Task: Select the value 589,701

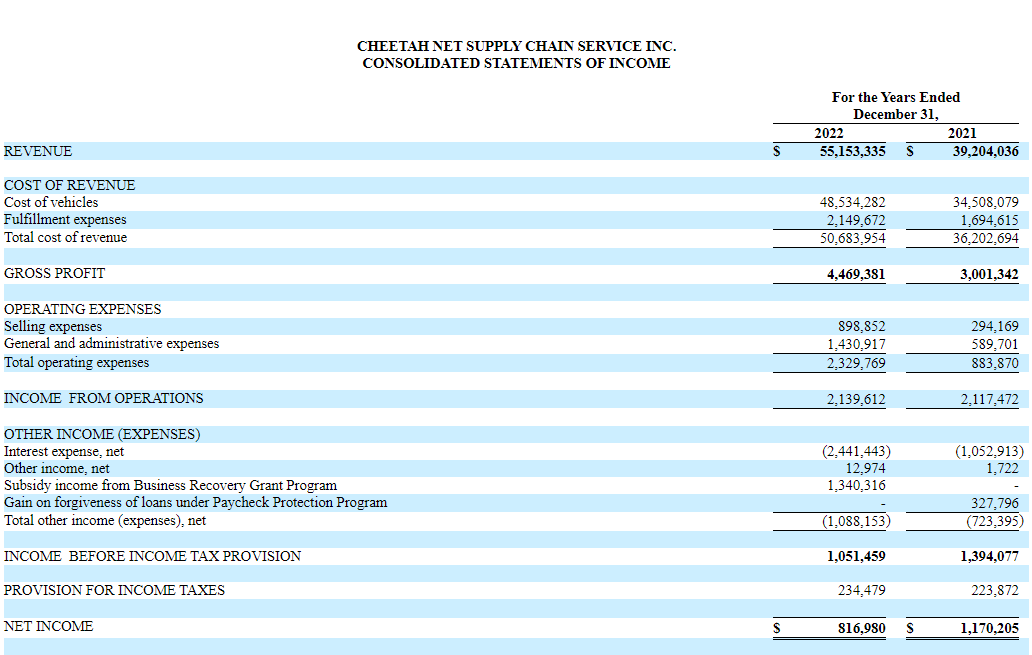Action: (994, 344)
